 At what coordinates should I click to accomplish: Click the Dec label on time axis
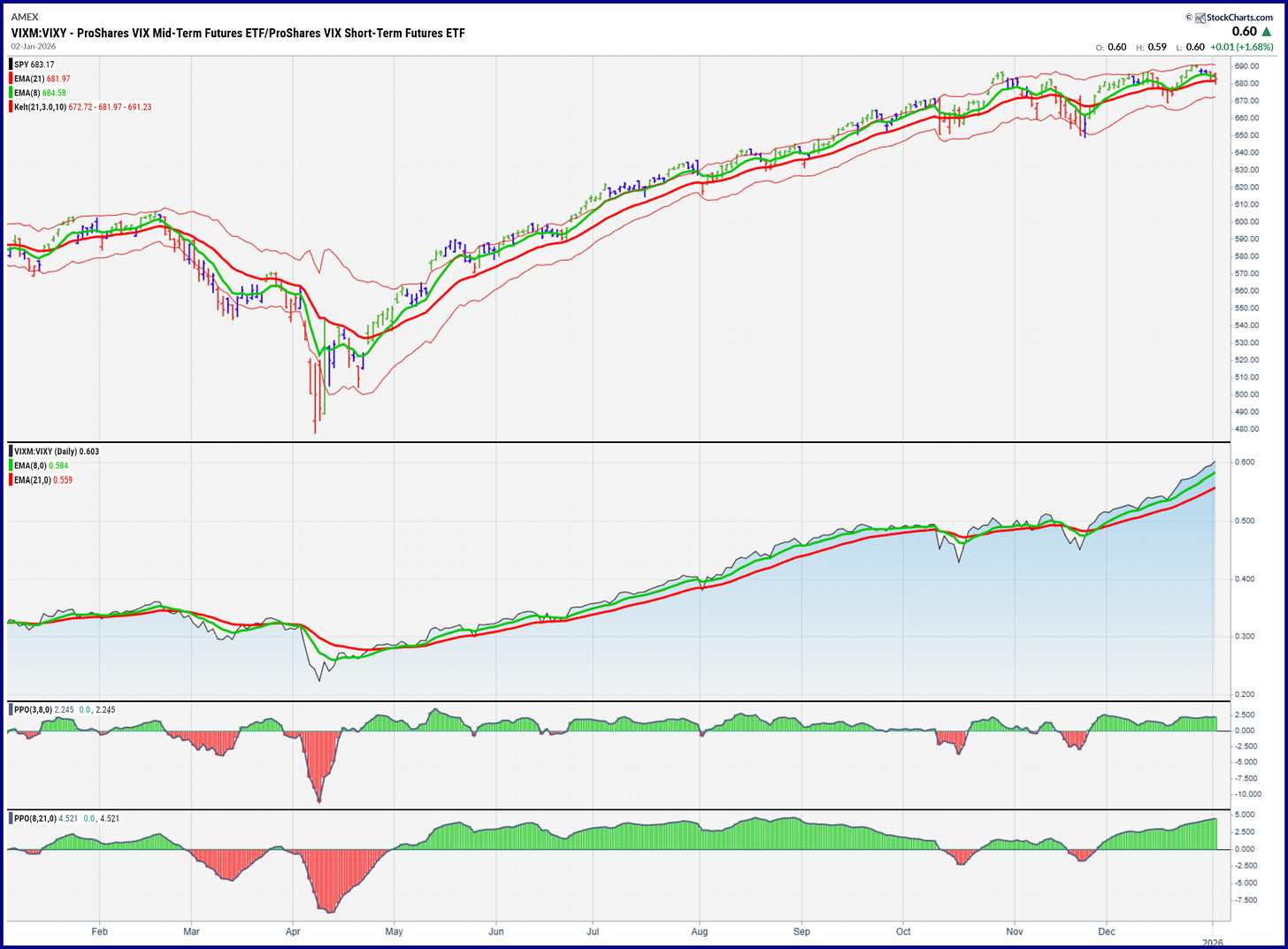pyautogui.click(x=1107, y=931)
